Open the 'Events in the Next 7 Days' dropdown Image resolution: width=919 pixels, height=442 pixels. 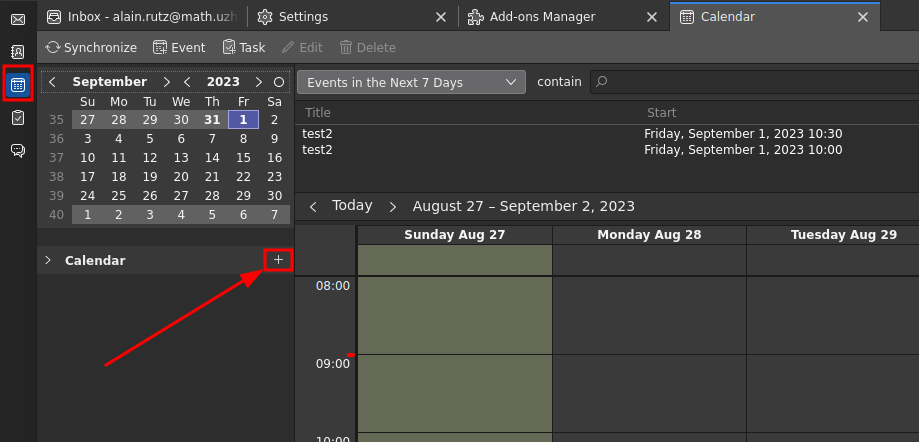click(x=411, y=82)
